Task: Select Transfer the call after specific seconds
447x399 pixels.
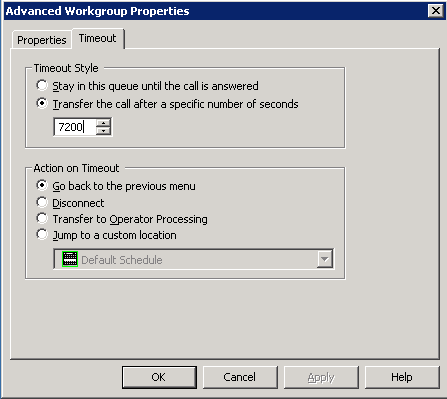Action: click(42, 103)
